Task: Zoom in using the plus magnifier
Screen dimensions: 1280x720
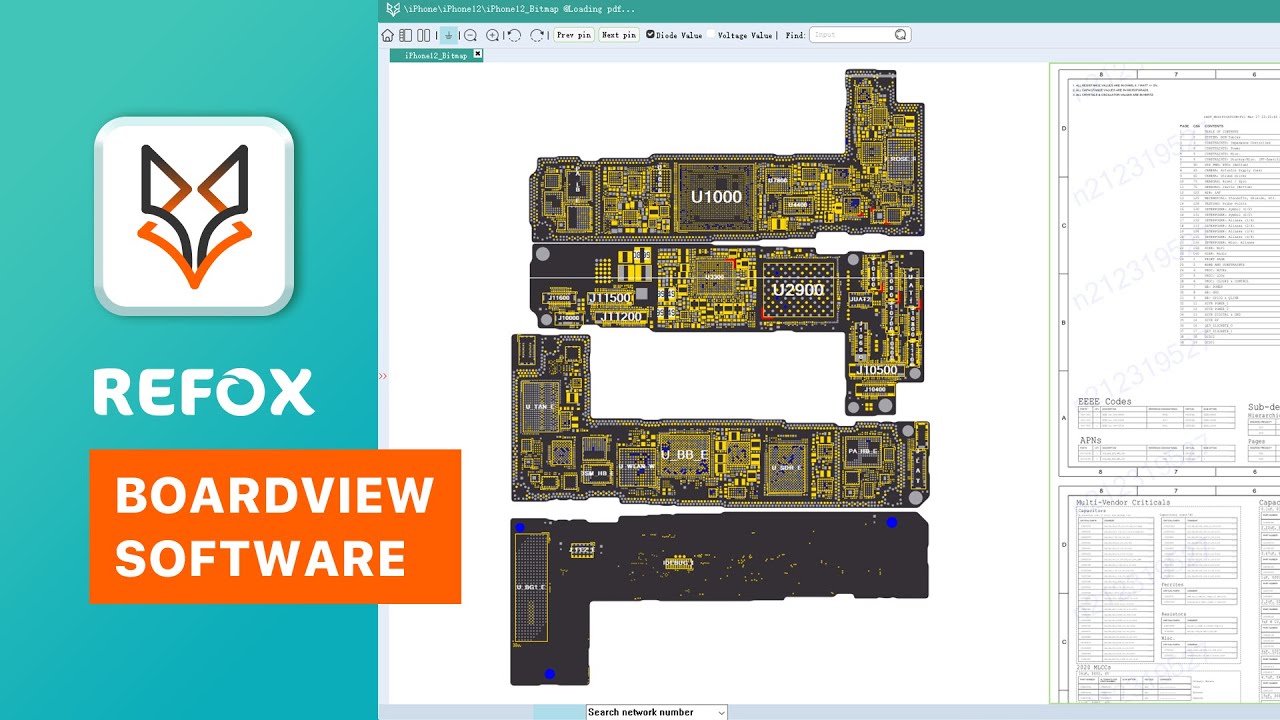Action: point(493,35)
